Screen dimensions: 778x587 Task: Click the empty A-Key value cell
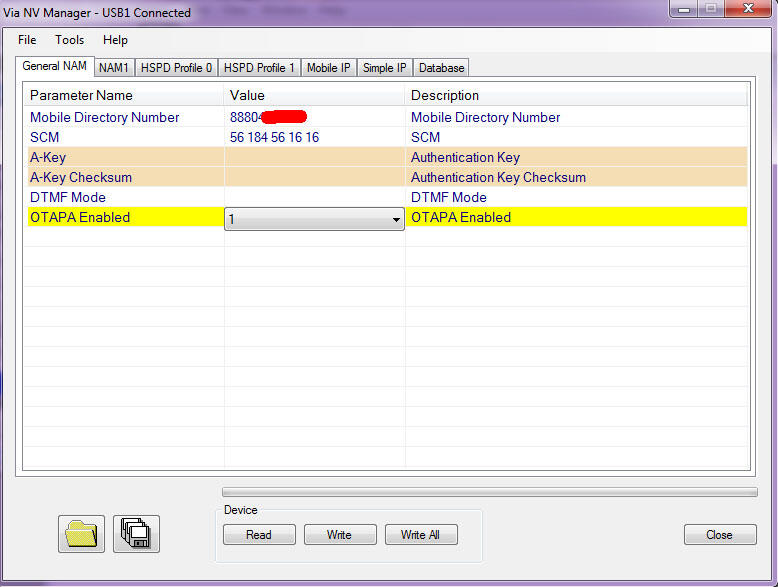click(315, 157)
